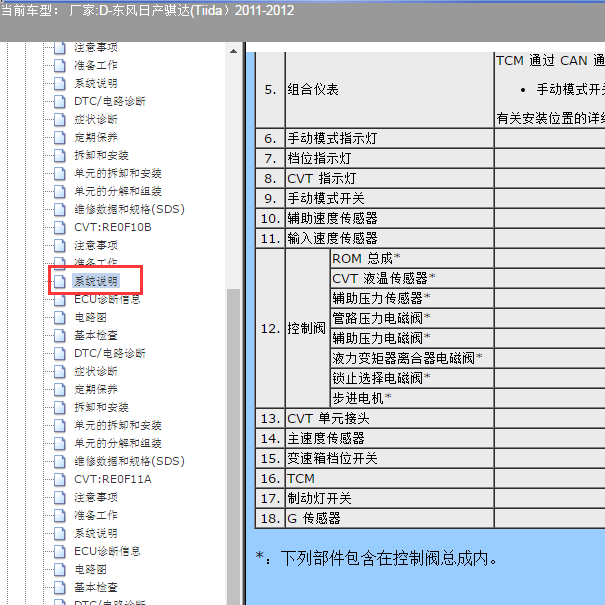Click the G 传感器 table cell
Screen dimensions: 605x605
click(x=390, y=518)
